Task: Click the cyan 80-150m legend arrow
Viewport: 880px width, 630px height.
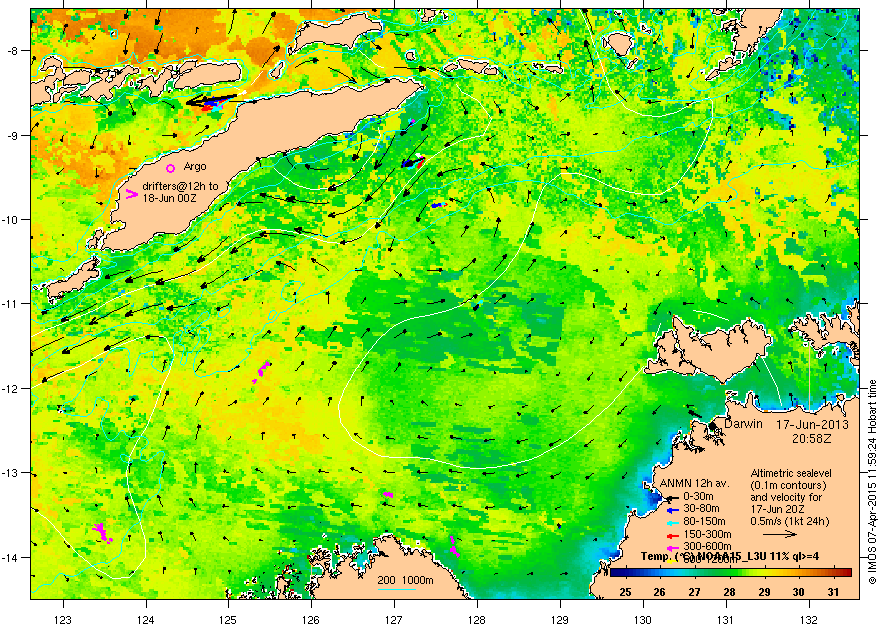Action: [672, 522]
